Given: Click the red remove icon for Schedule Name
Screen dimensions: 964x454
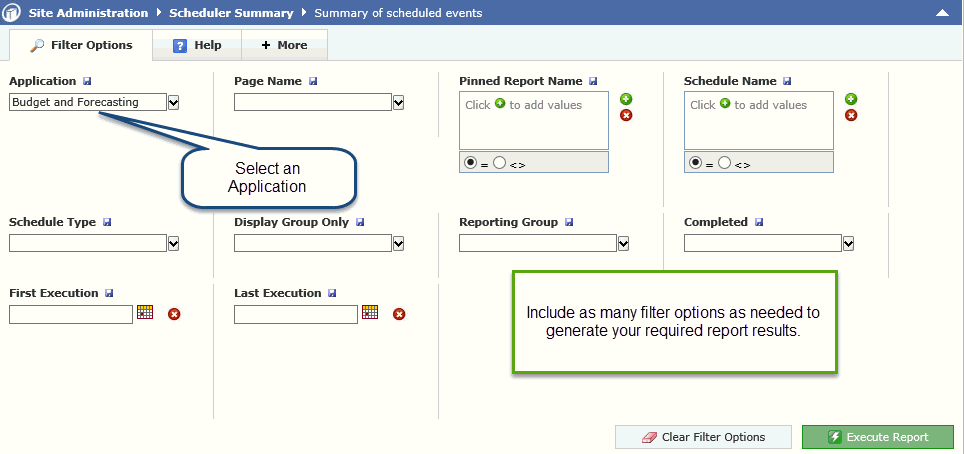Looking at the screenshot, I should tap(851, 115).
